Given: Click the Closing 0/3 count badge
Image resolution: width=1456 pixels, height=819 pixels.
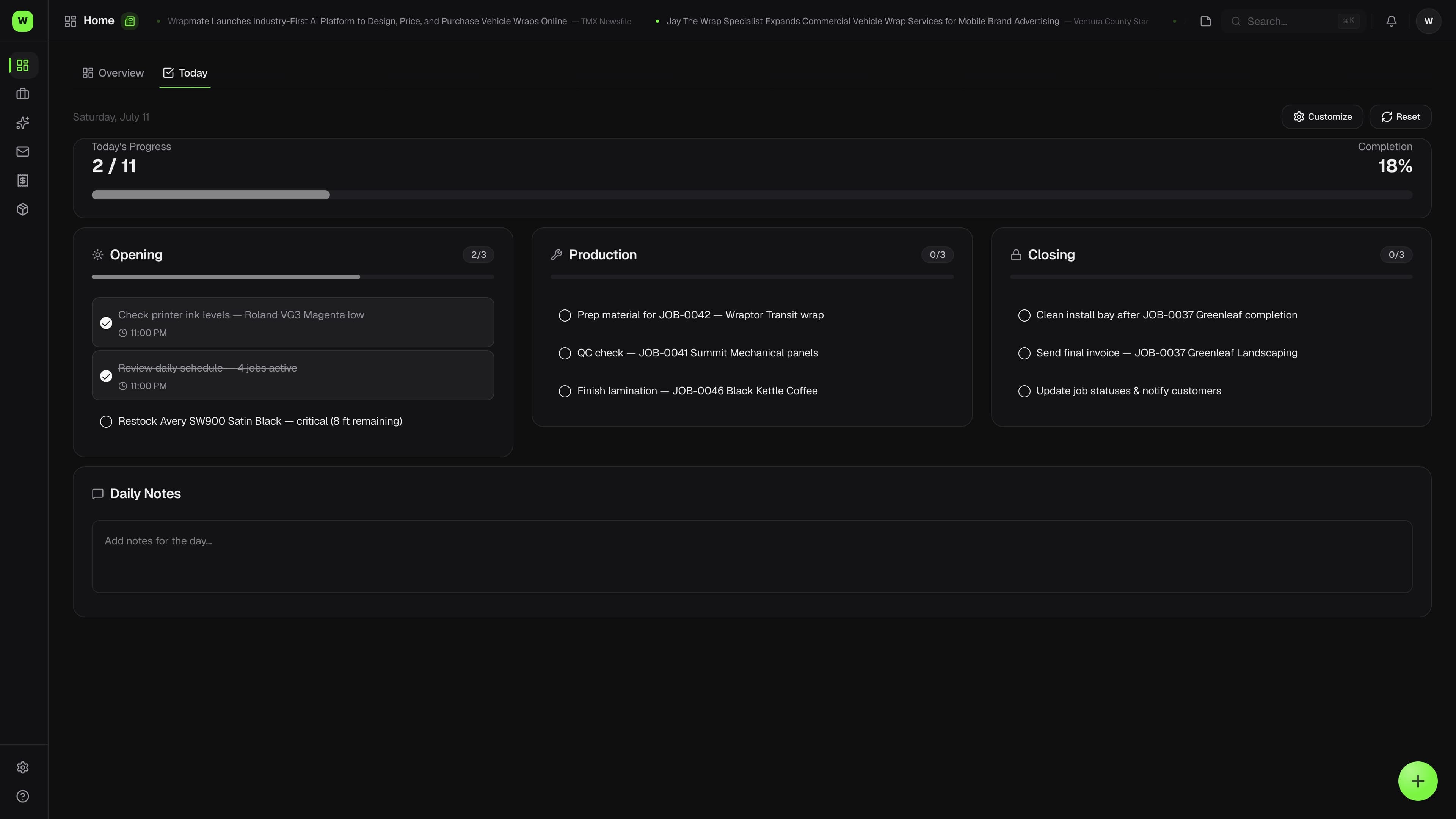Looking at the screenshot, I should [1396, 255].
